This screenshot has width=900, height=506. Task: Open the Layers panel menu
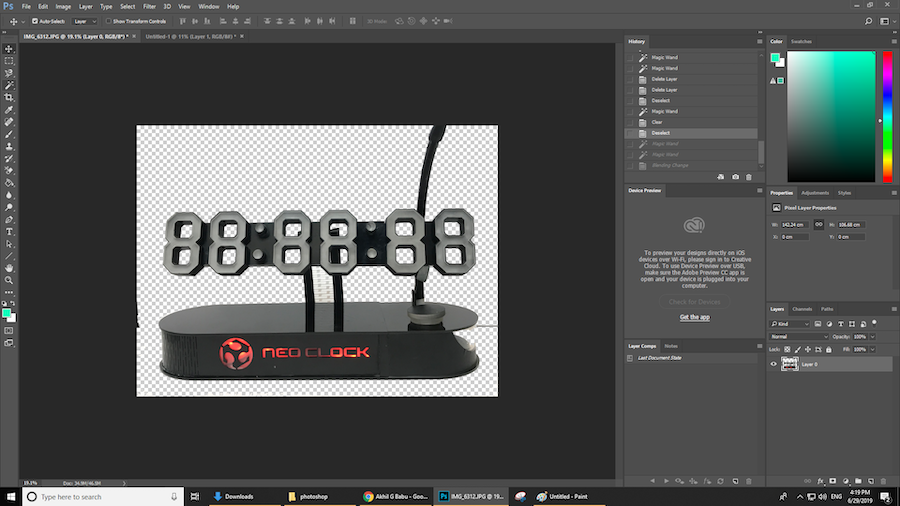pyautogui.click(x=894, y=309)
